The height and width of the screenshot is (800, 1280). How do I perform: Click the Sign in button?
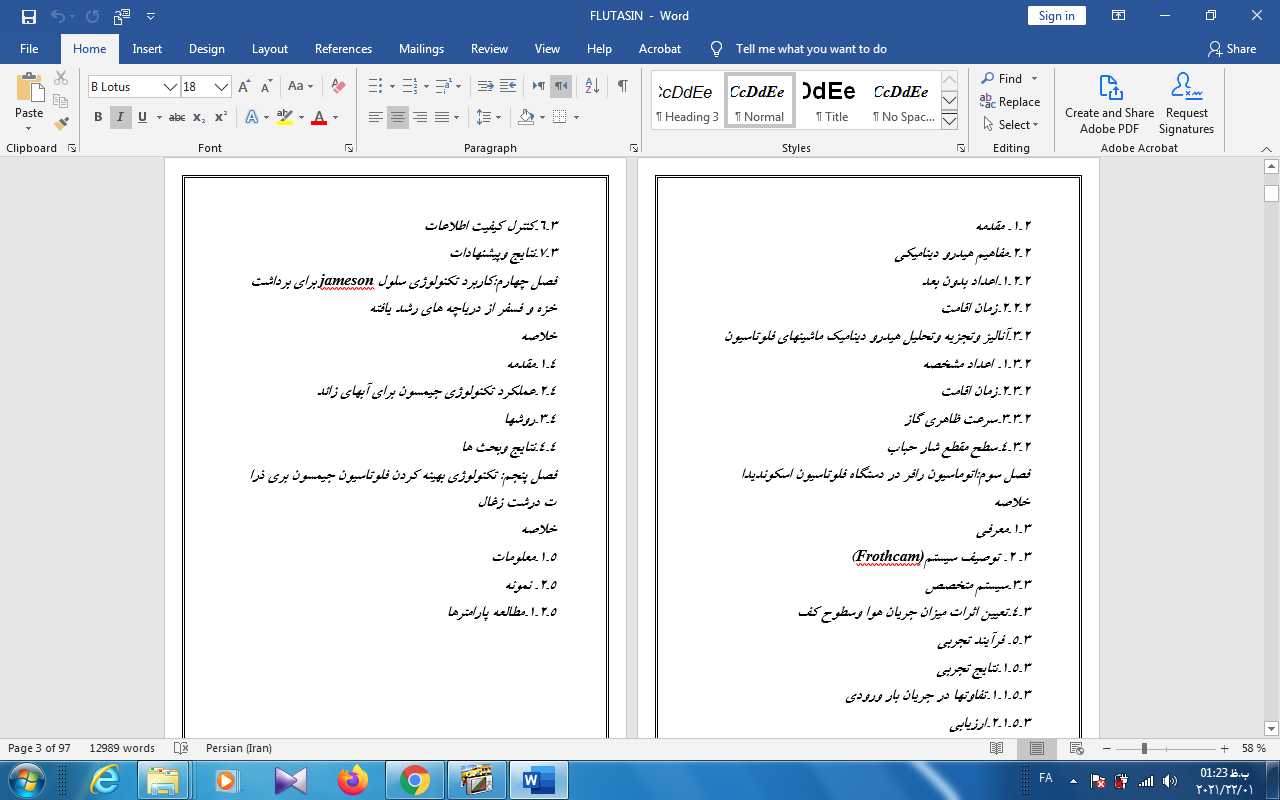pyautogui.click(x=1056, y=16)
